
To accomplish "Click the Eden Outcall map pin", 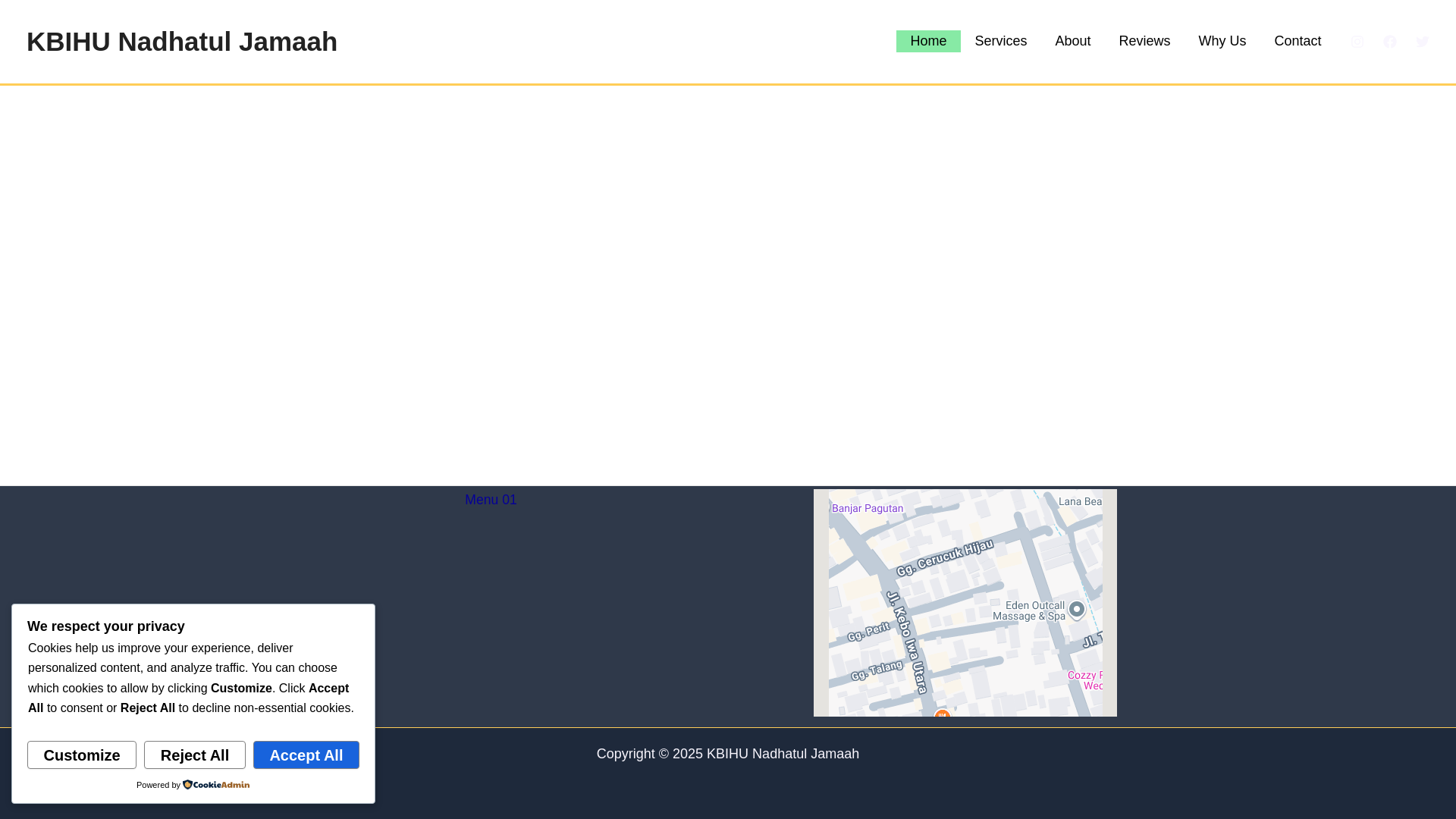I will click(x=1076, y=610).
